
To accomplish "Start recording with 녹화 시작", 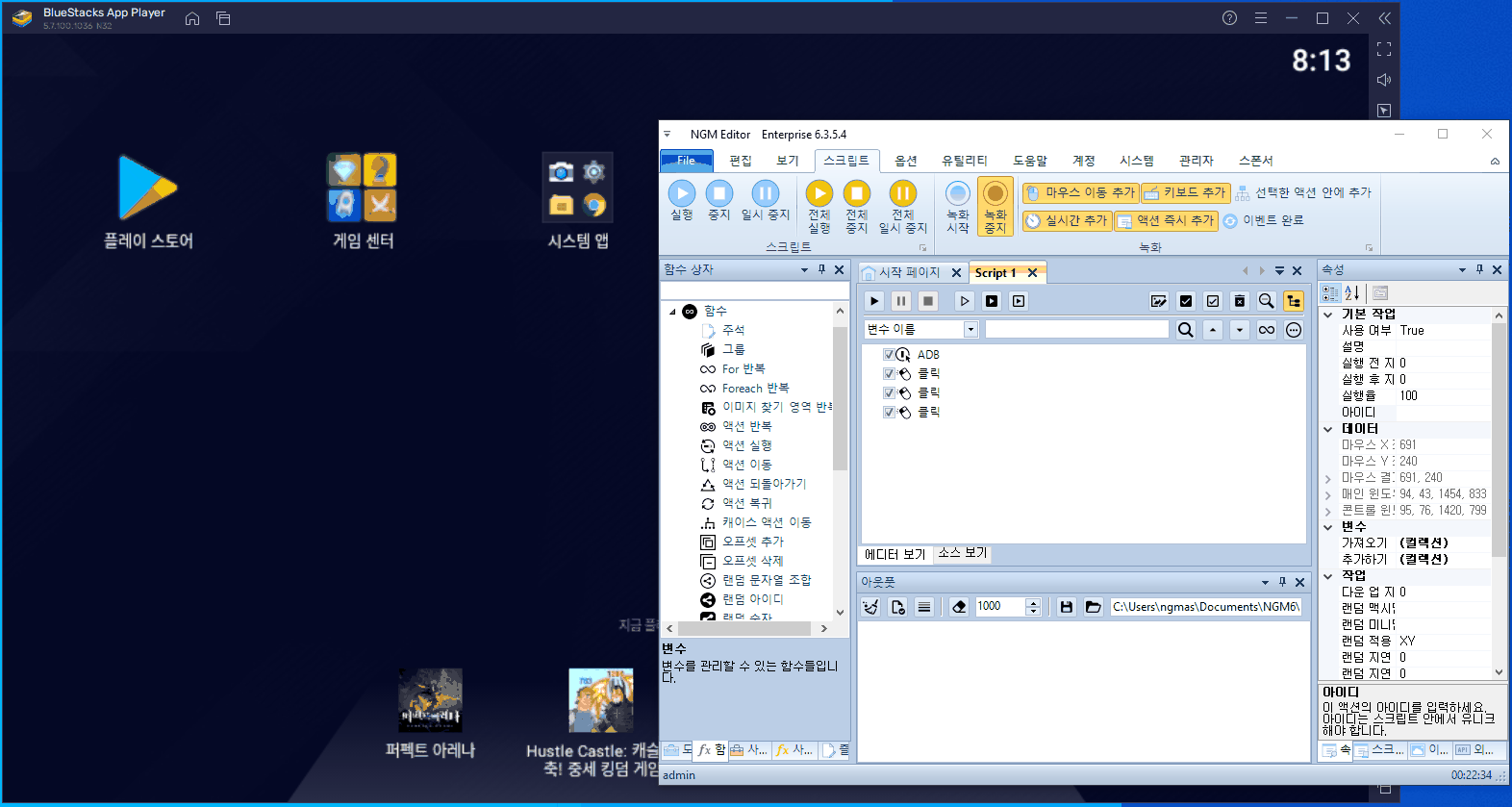I will 958,207.
